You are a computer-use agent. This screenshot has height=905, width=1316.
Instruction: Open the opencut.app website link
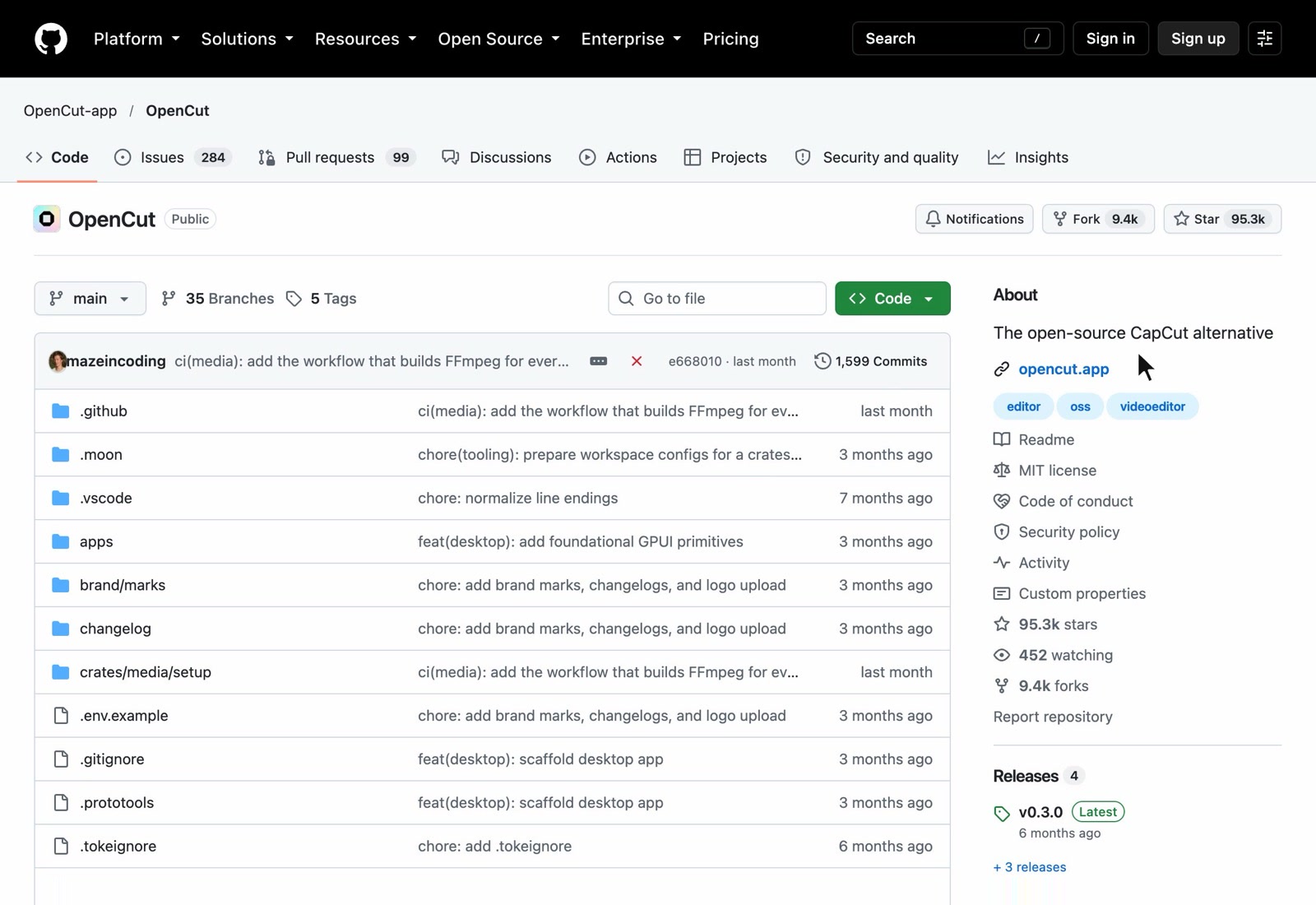1063,369
